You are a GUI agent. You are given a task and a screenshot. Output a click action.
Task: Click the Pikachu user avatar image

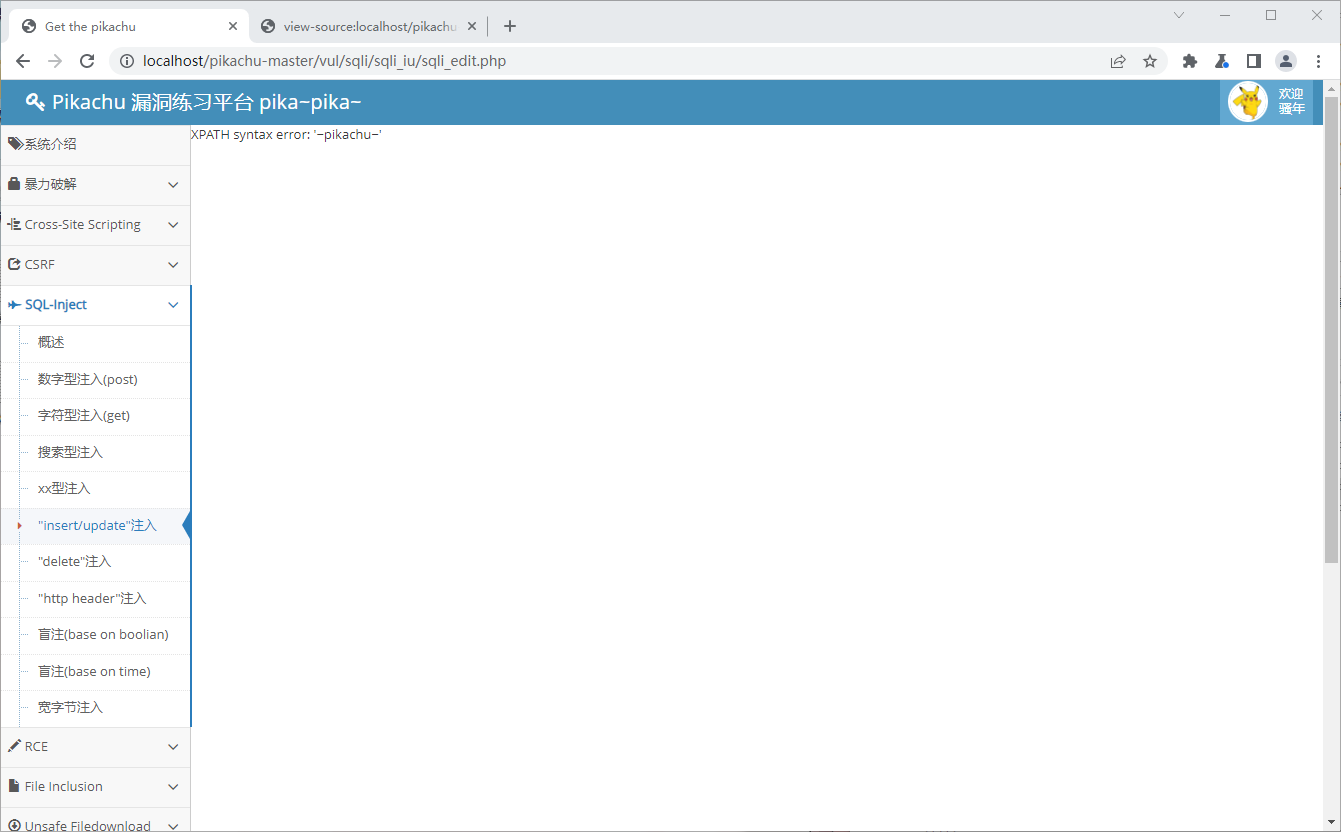pos(1247,102)
